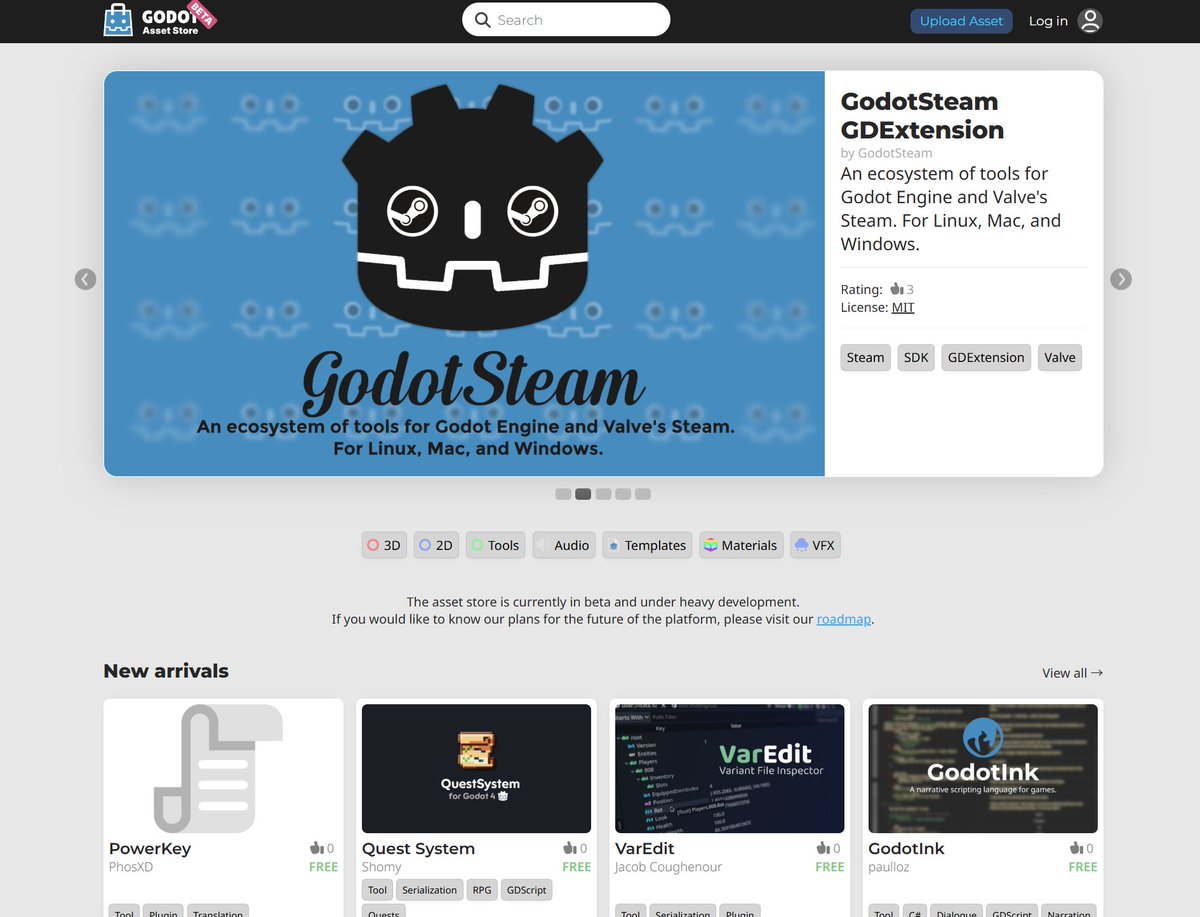Browse the Audio category
The width and height of the screenshot is (1200, 917).
click(x=564, y=545)
